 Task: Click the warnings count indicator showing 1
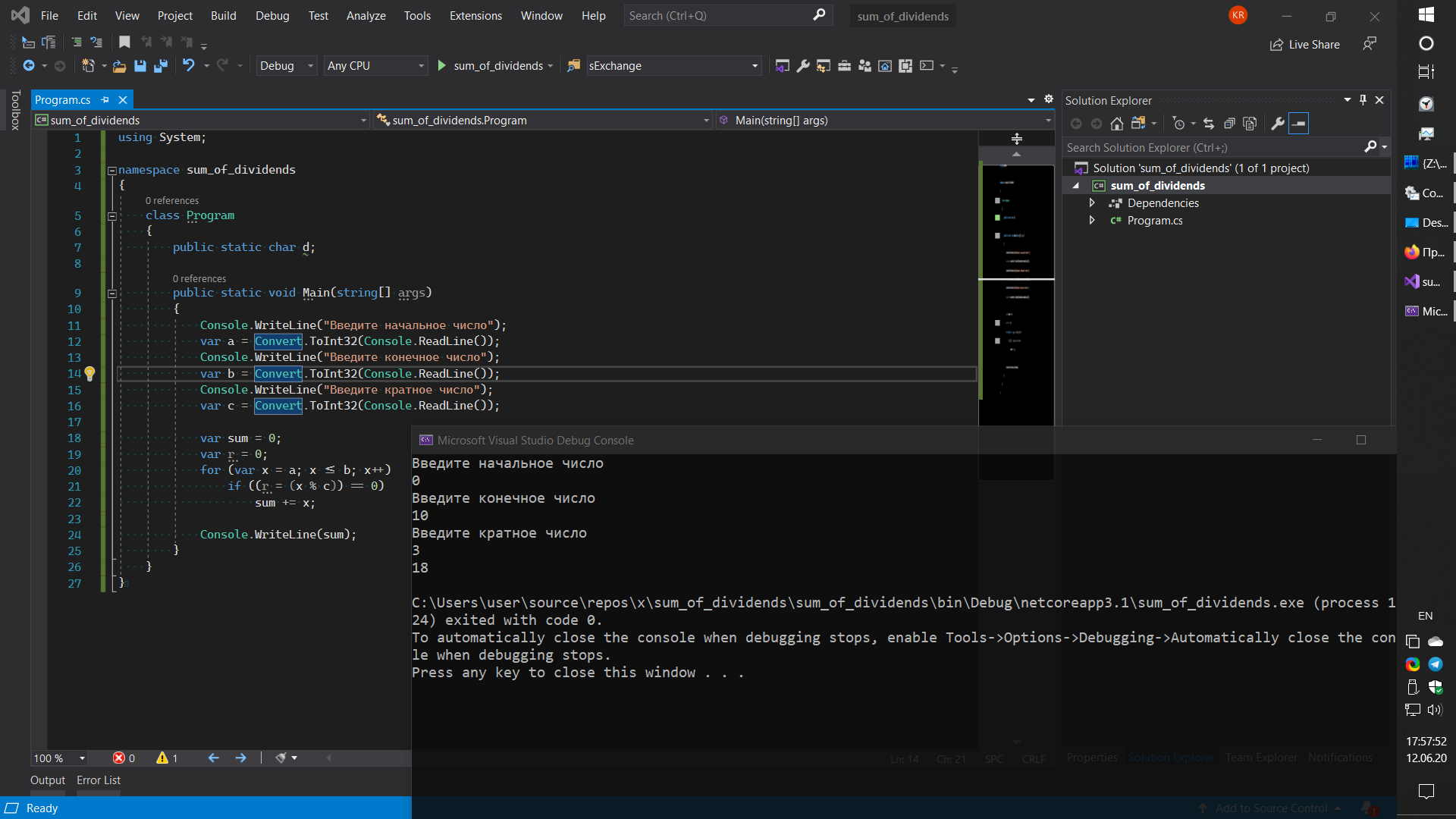point(168,758)
